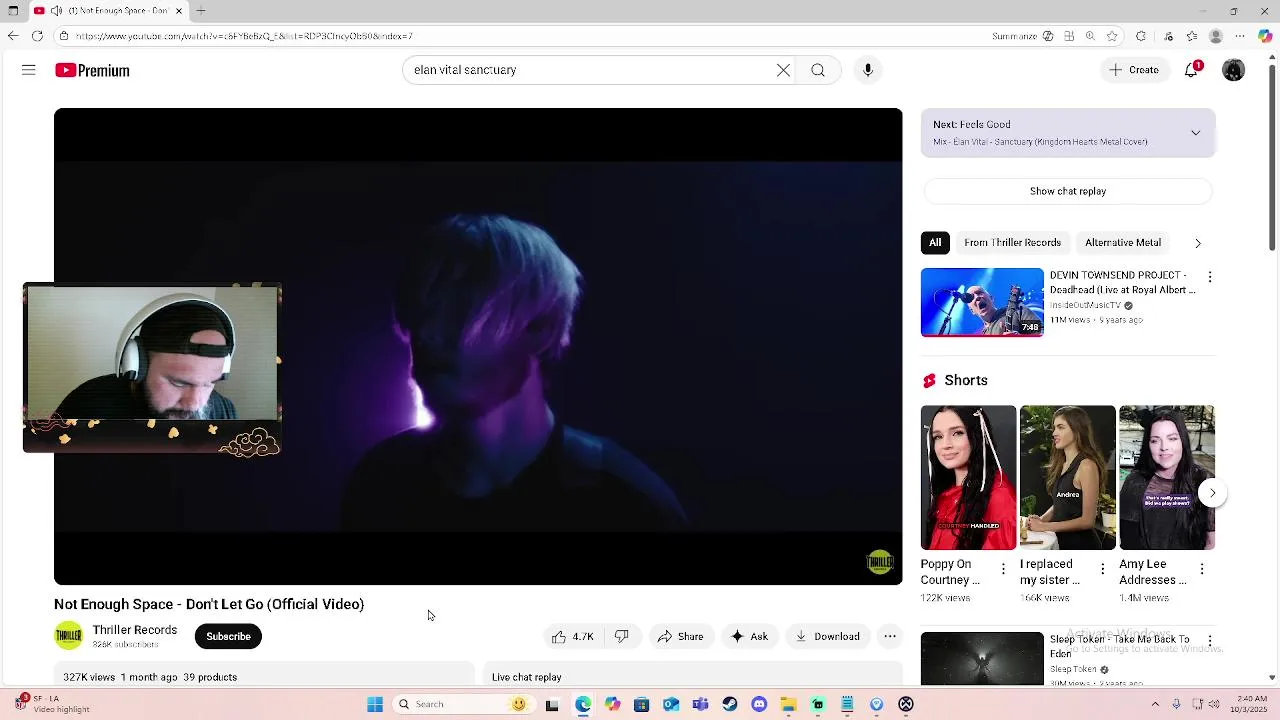Open Microsoft Store from taskbar
Viewport: 1280px width, 720px height.
click(641, 704)
